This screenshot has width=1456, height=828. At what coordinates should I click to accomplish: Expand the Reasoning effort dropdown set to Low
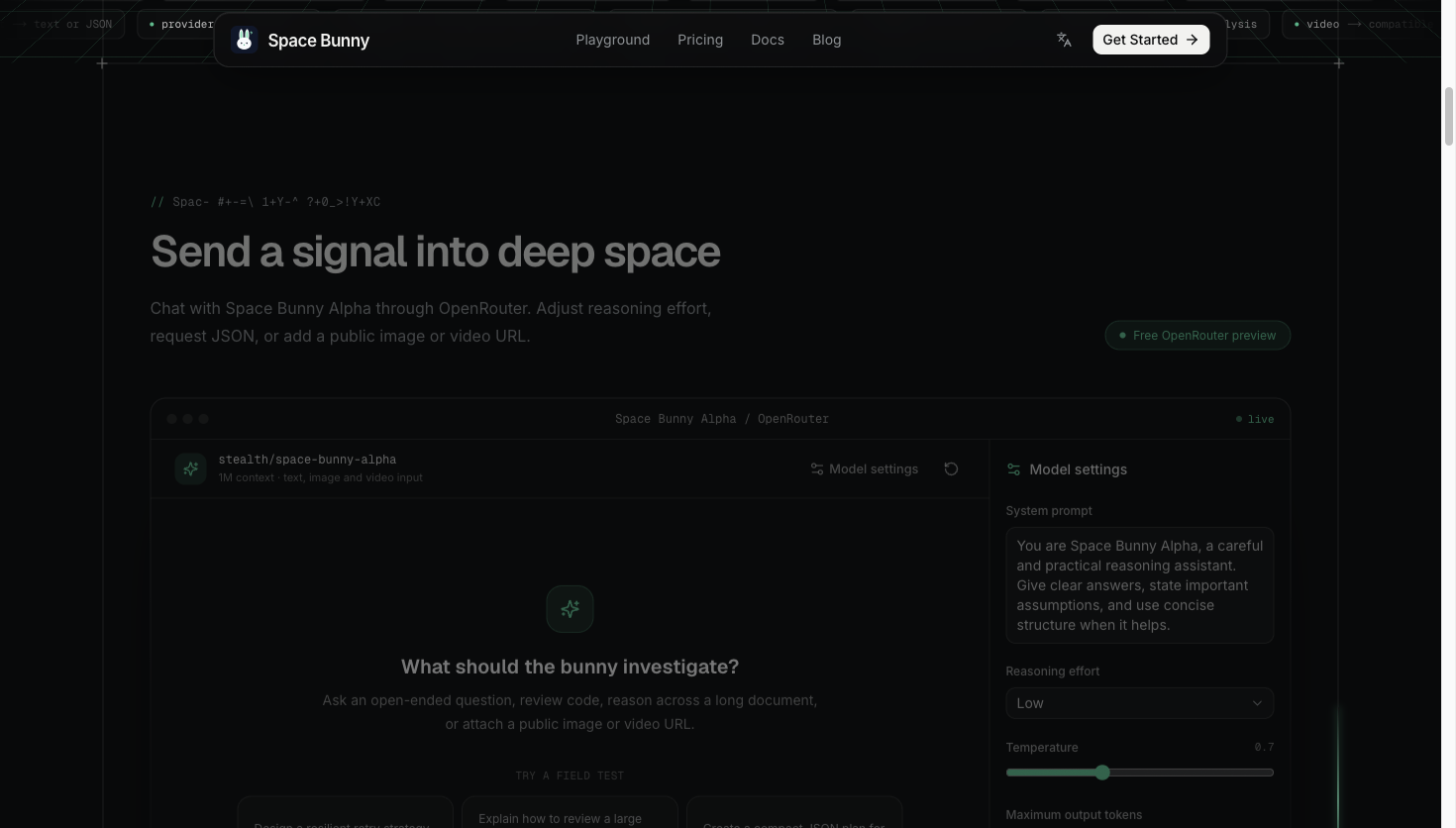[1139, 703]
